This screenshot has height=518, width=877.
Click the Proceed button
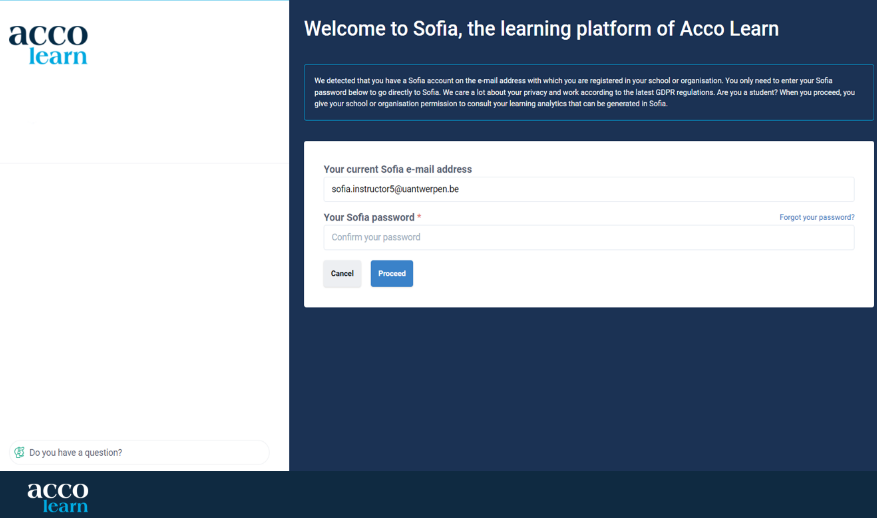(x=392, y=274)
